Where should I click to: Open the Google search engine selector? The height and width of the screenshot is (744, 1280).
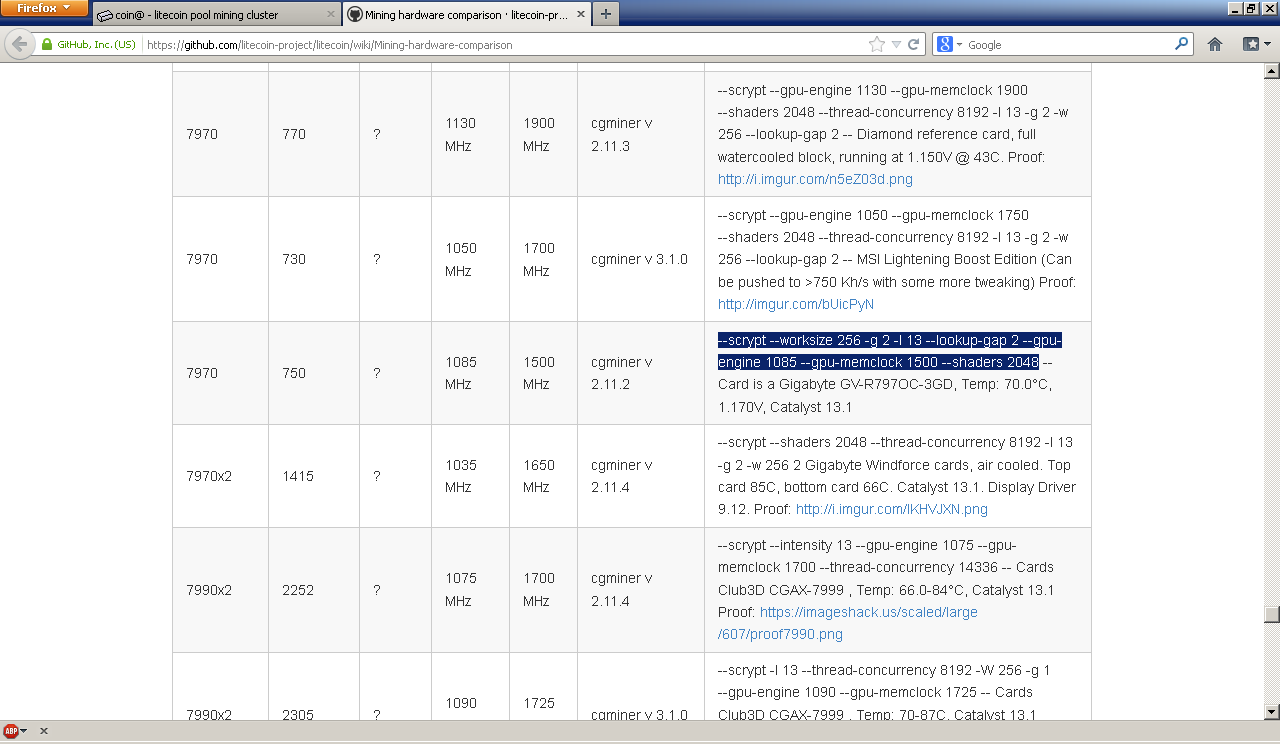coord(949,45)
